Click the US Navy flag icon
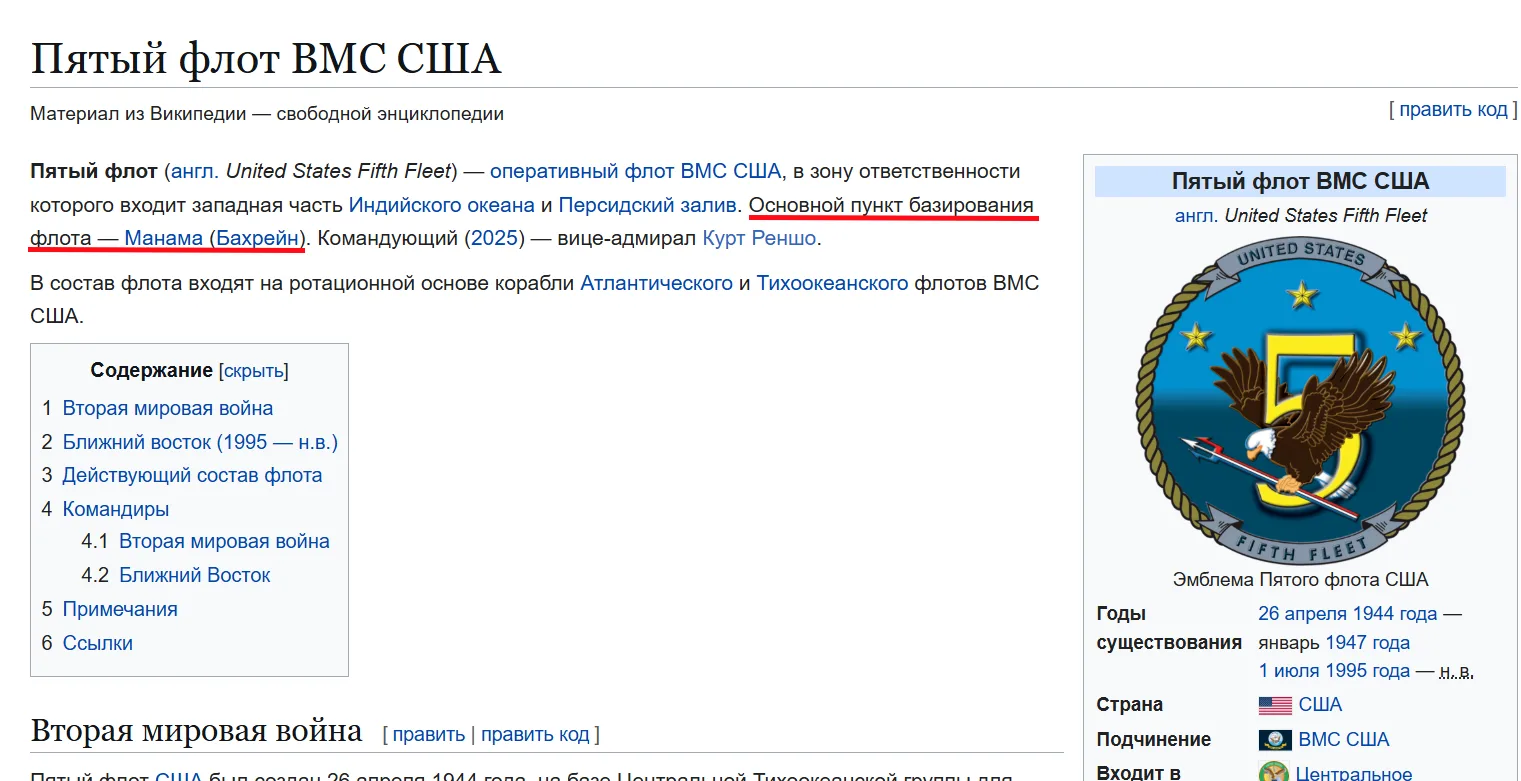 point(1275,740)
